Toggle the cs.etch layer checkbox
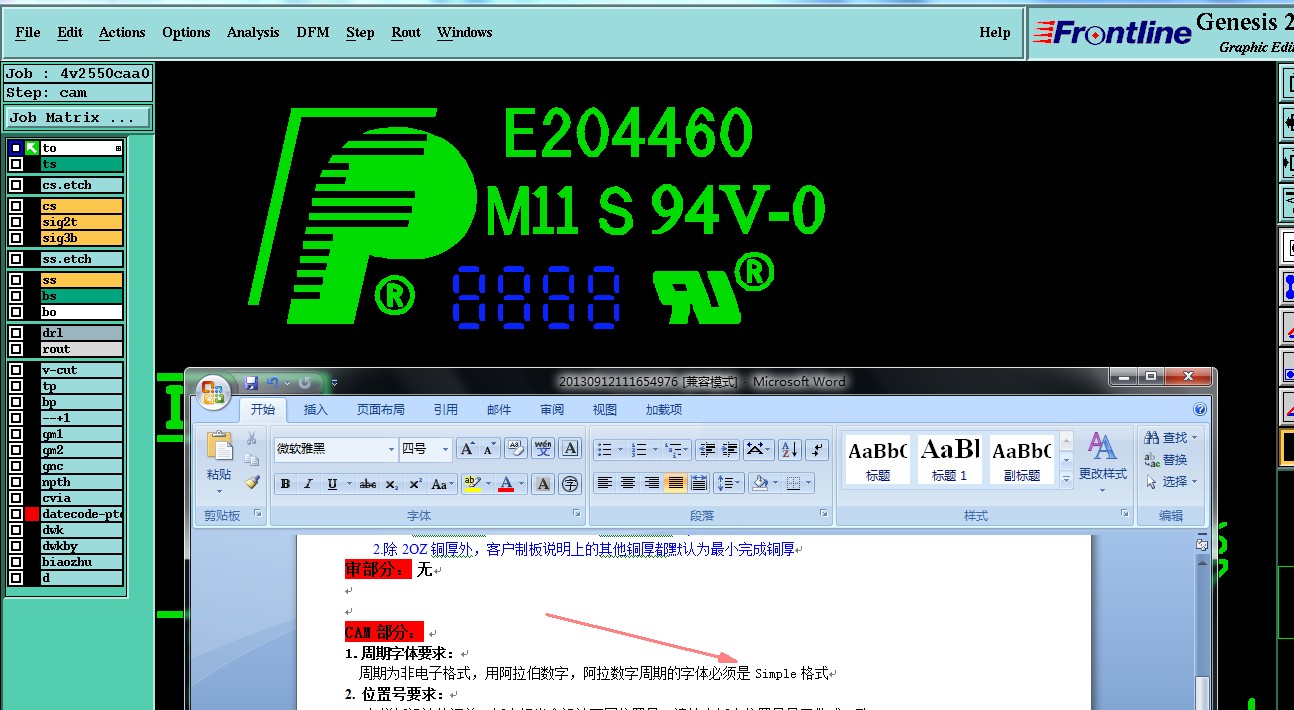 pos(16,185)
